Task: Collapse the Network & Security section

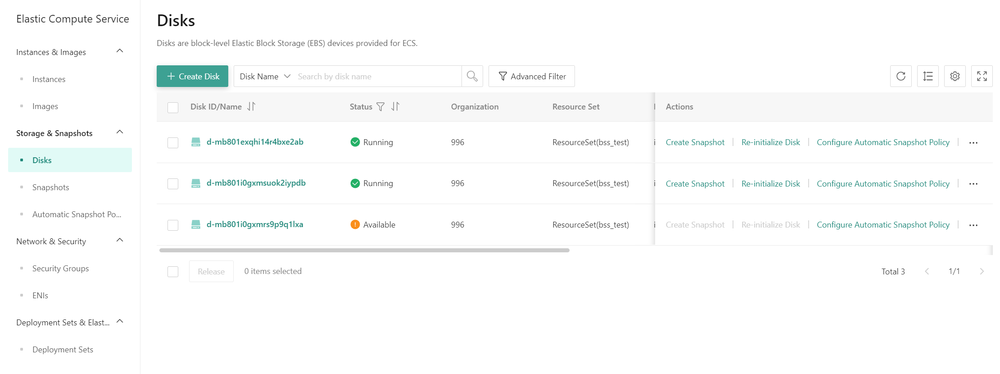Action: 120,241
